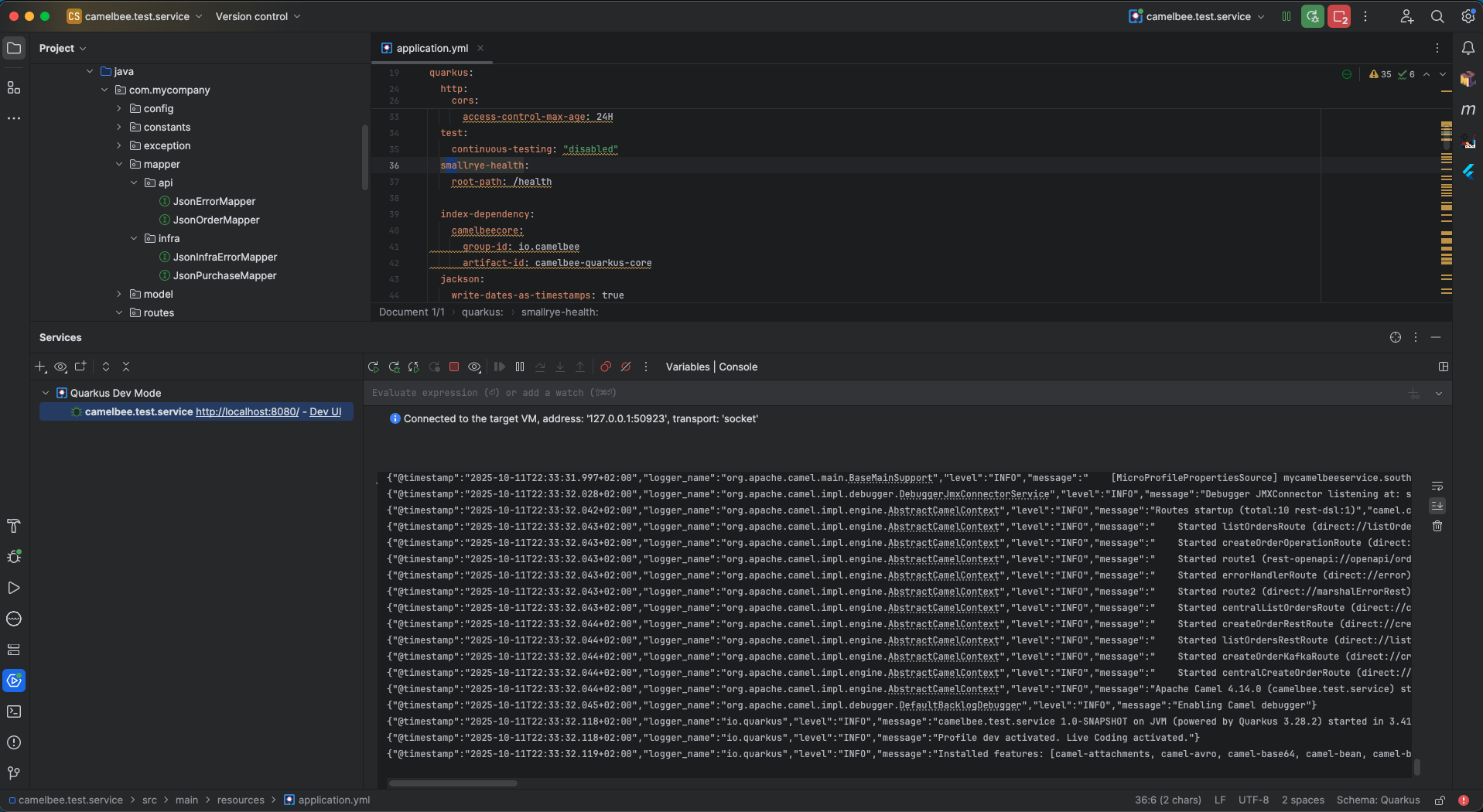Stop the running Quarkus application
The image size is (1483, 812).
point(454,367)
